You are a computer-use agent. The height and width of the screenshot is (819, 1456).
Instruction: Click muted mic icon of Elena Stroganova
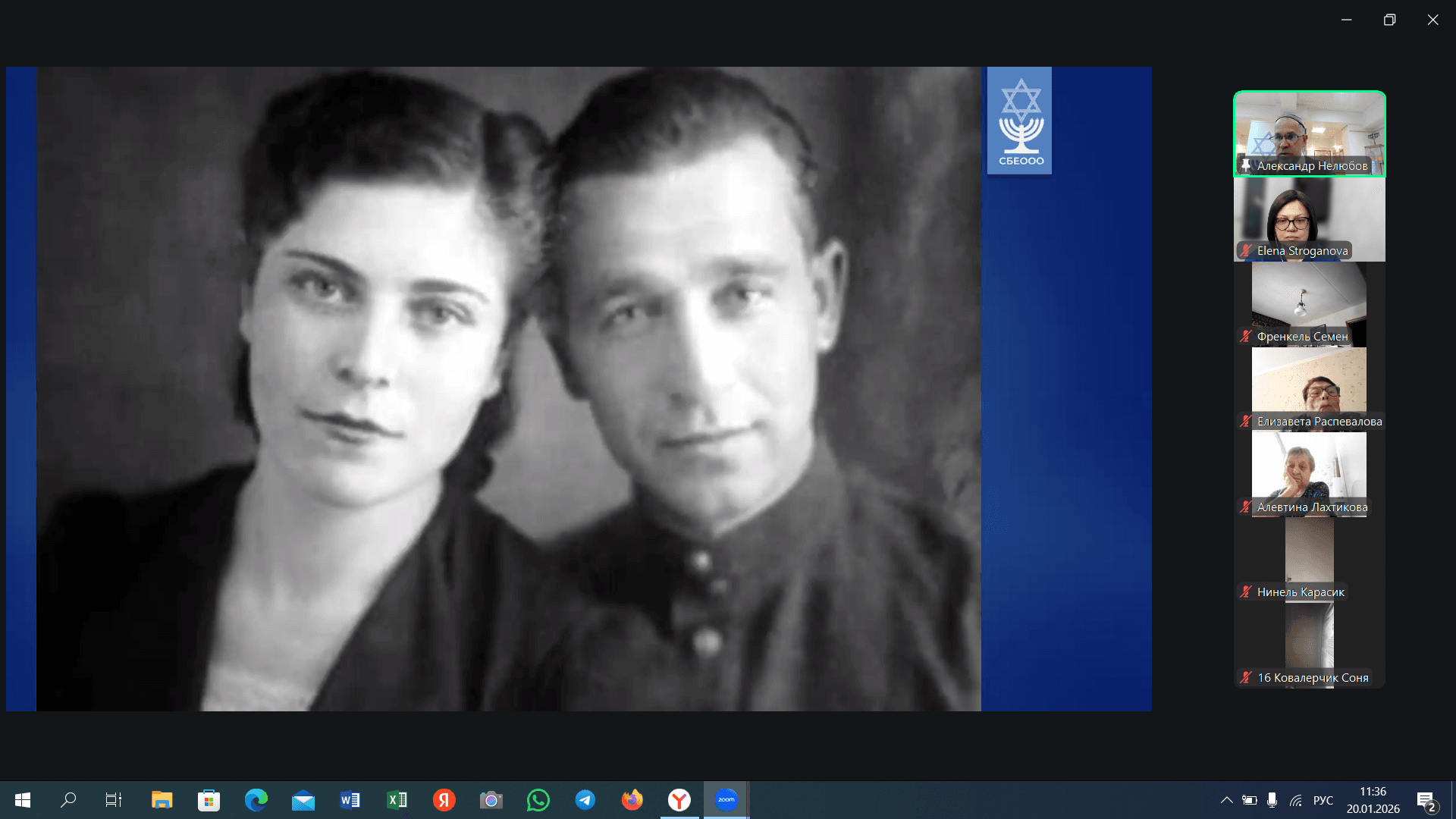click(1246, 251)
